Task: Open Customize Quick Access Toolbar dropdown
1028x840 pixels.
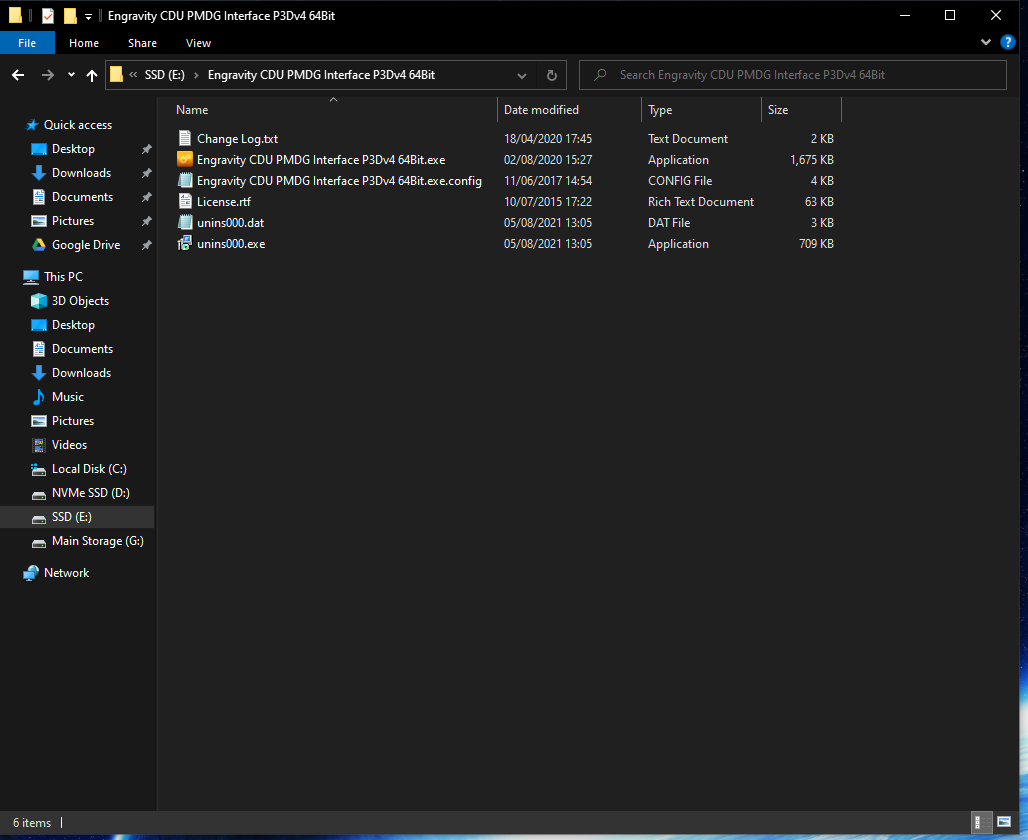Action: [x=88, y=16]
